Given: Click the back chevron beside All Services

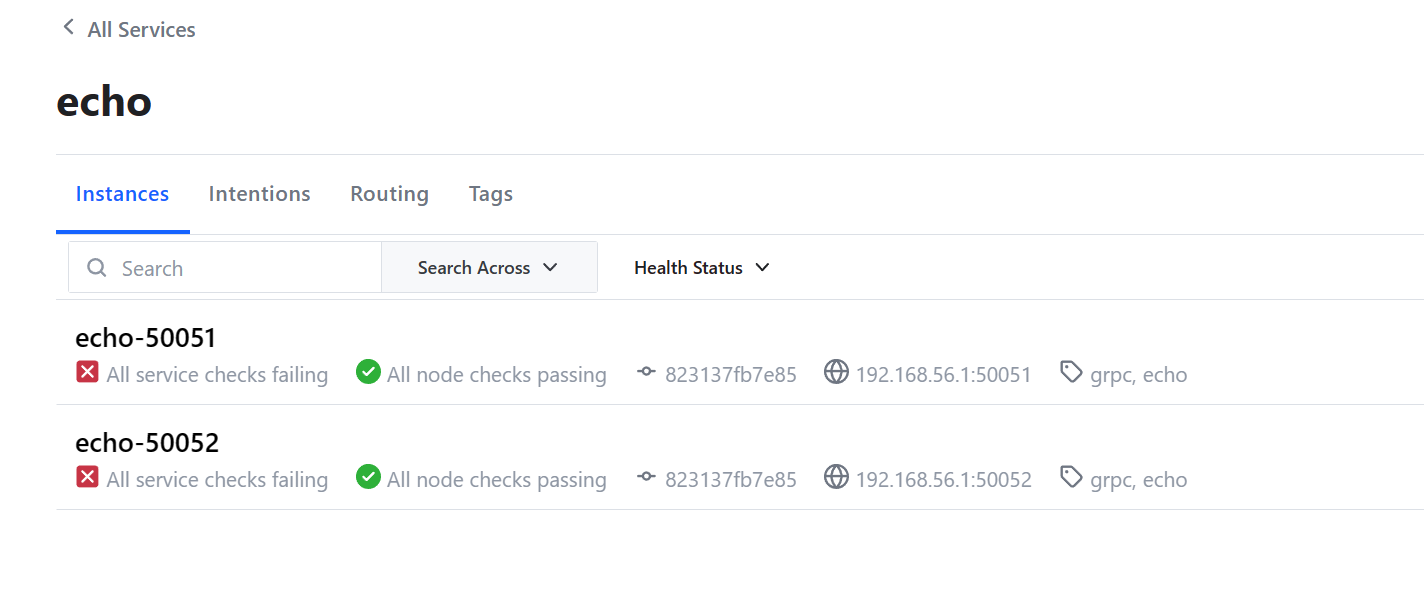Looking at the screenshot, I should tap(68, 28).
